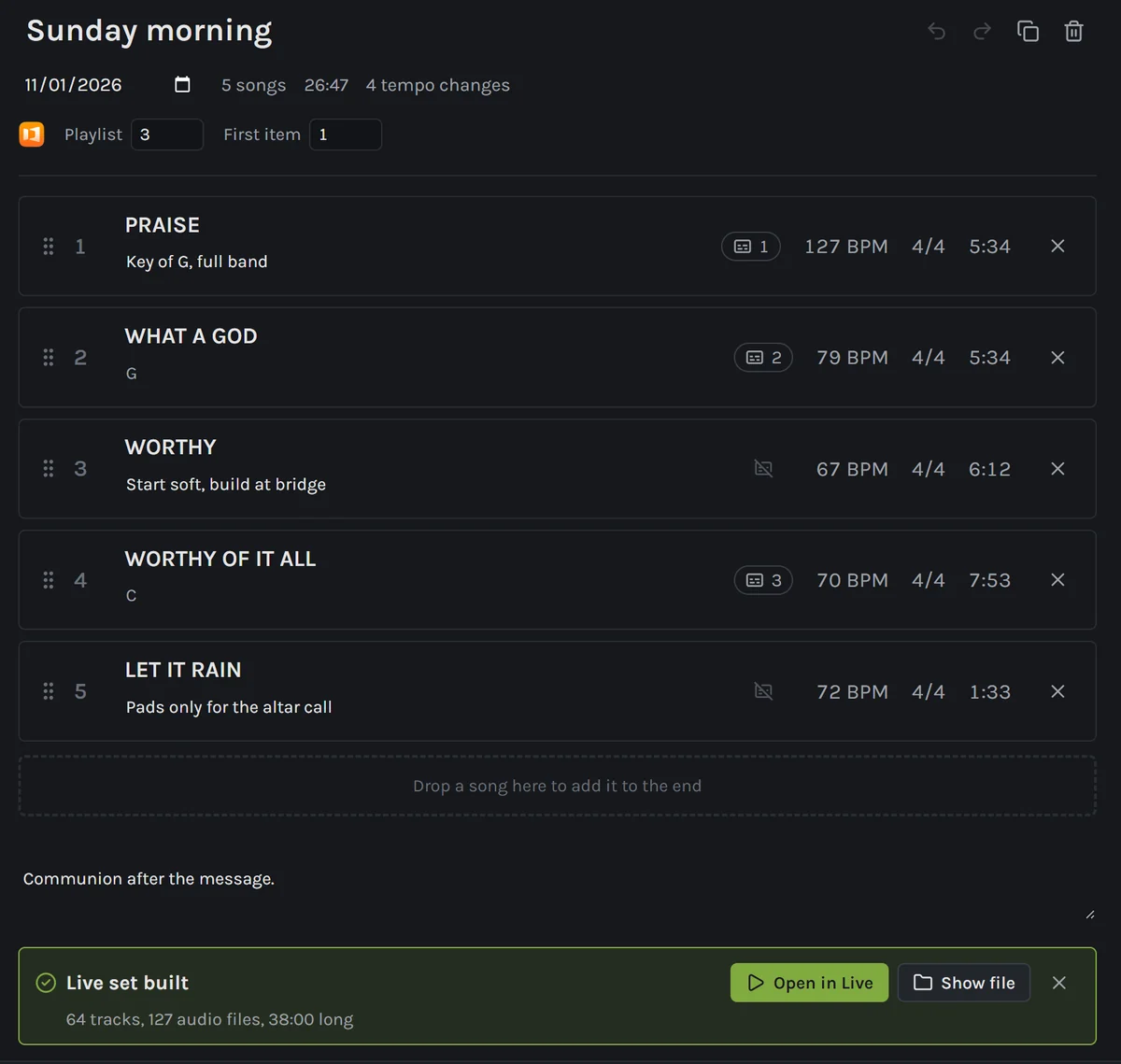Open the calendar date picker icon

point(182,85)
